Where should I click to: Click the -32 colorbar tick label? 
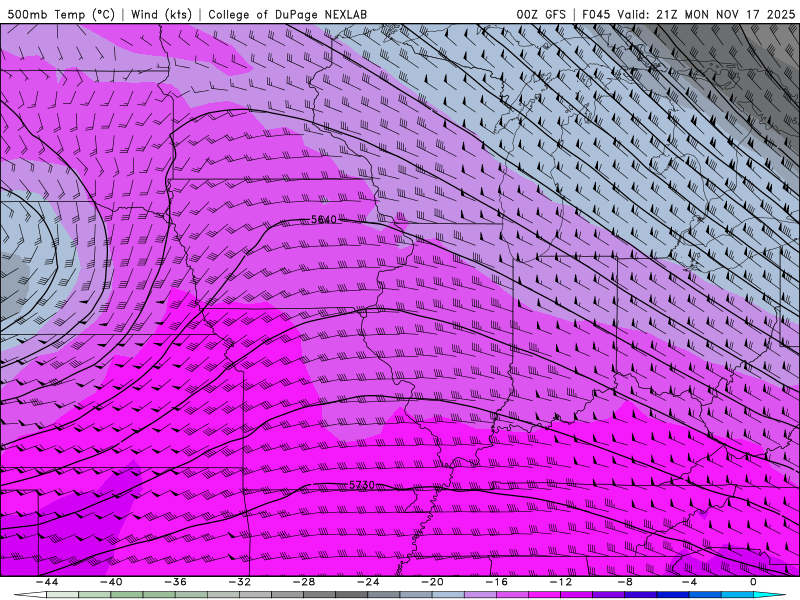[x=240, y=582]
